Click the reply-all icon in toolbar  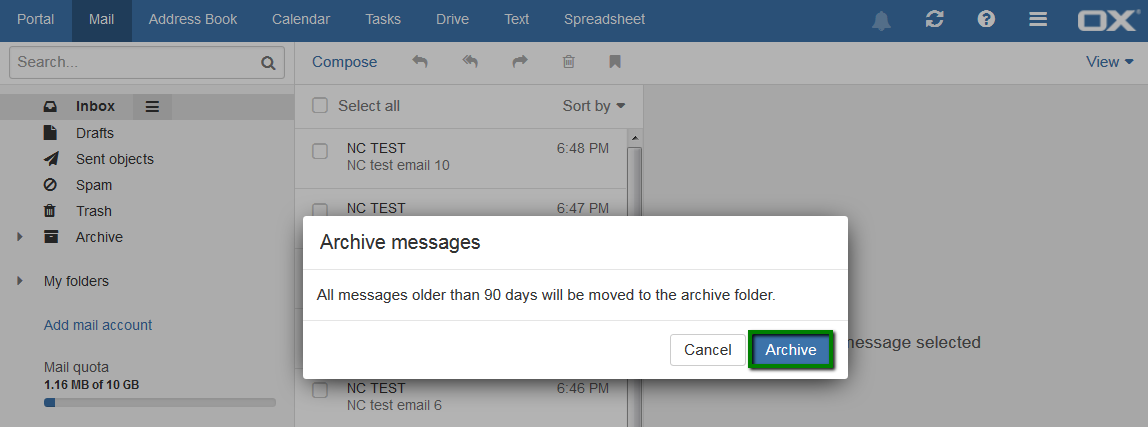click(470, 62)
